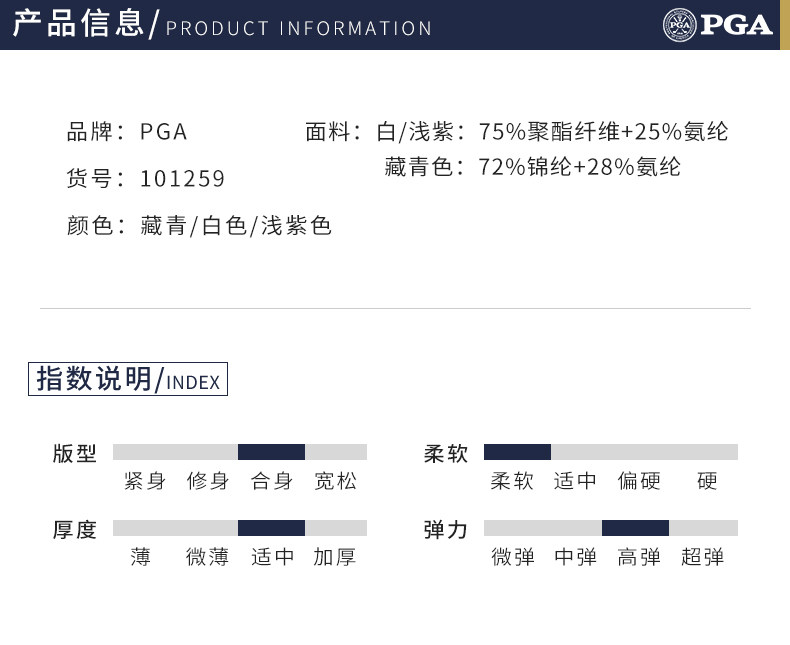The width and height of the screenshot is (790, 645).
Task: Click the navy segment on the 柔软 bar
Action: click(x=517, y=452)
